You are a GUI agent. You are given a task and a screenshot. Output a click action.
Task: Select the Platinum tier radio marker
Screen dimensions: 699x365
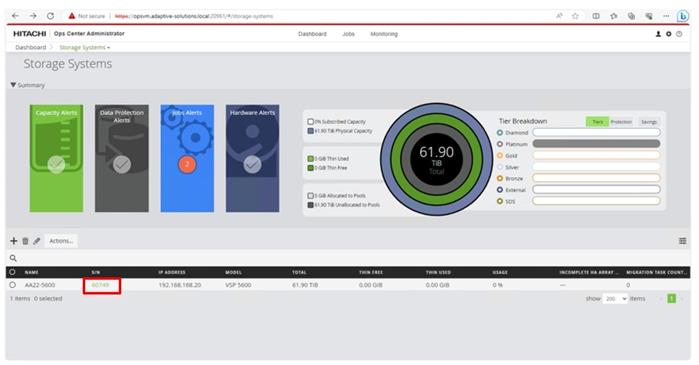(500, 144)
